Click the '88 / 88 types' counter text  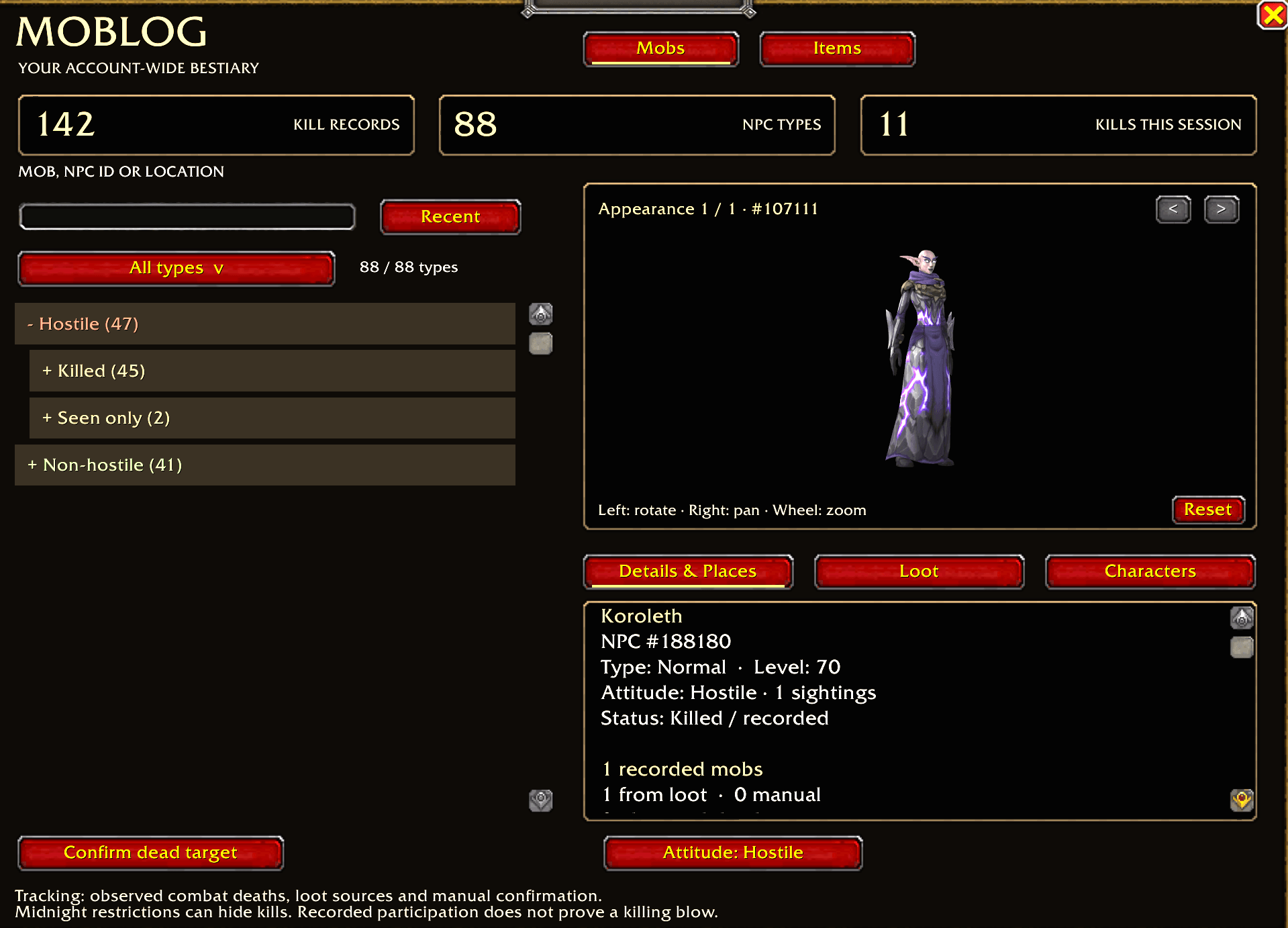[x=409, y=267]
